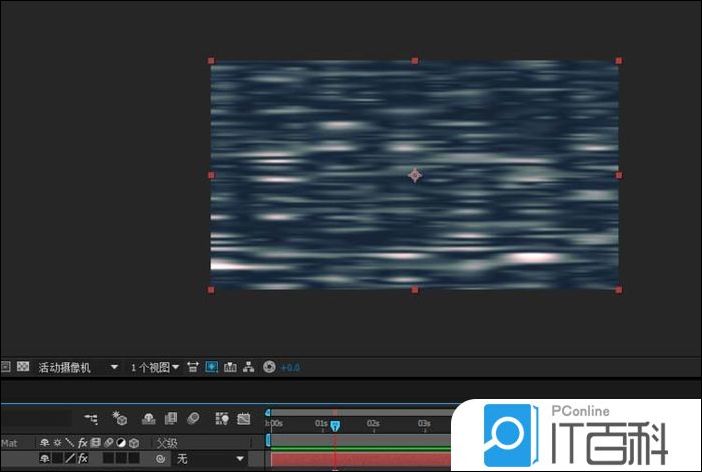The width and height of the screenshot is (702, 472).
Task: Adjust the +0.0 exposure value
Action: tap(290, 368)
